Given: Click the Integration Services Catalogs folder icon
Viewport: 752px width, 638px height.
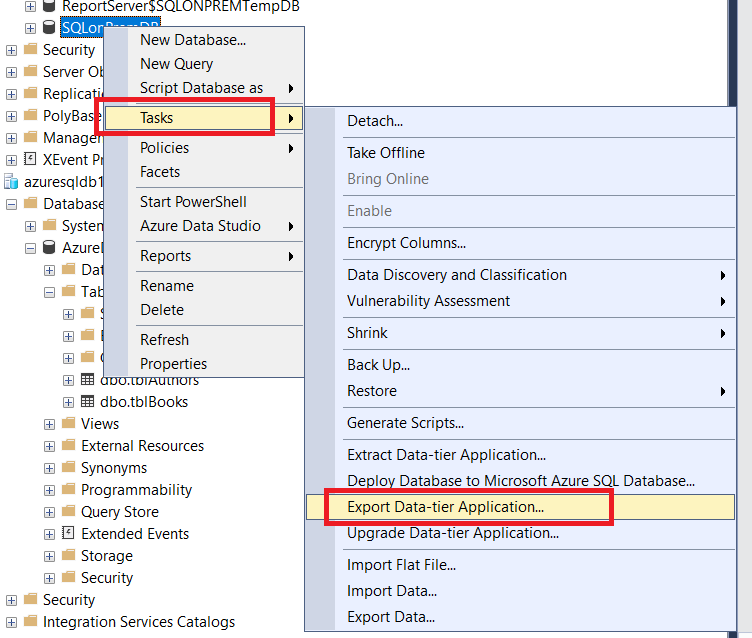Looking at the screenshot, I should click(x=30, y=622).
